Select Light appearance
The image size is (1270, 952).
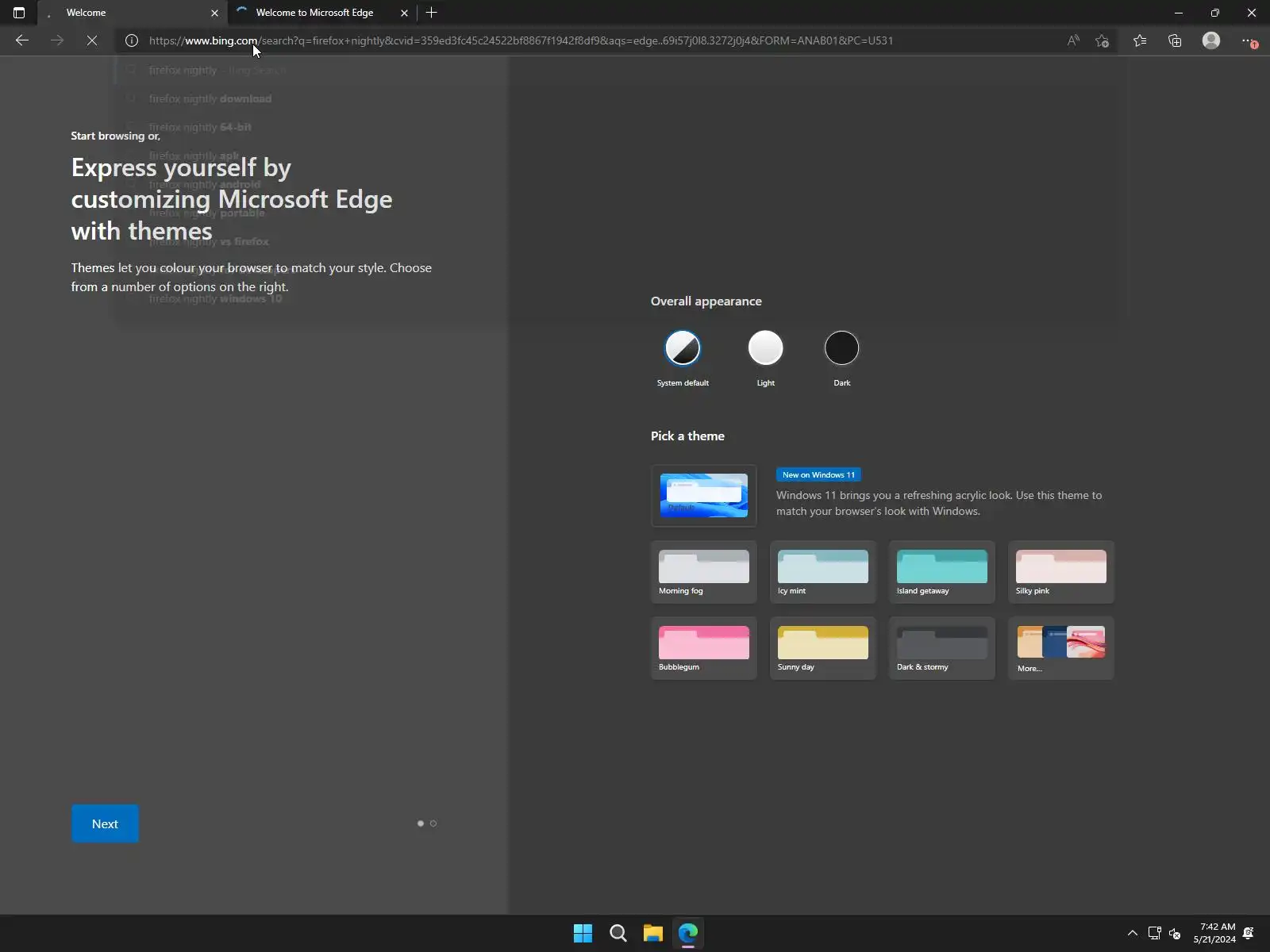[765, 348]
